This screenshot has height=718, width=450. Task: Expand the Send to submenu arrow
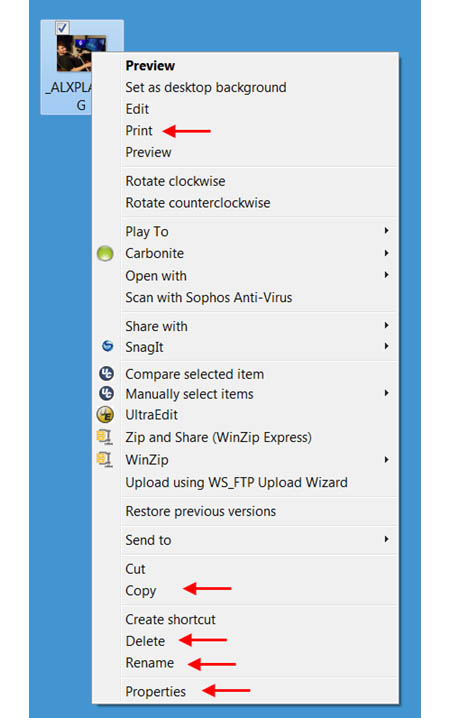[x=386, y=539]
